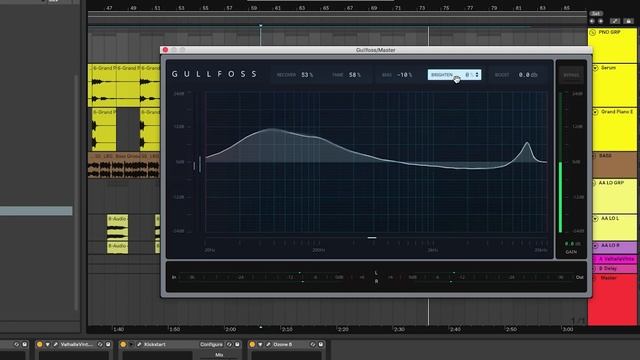Click the Kickstart device hot-swap icon

point(229,344)
